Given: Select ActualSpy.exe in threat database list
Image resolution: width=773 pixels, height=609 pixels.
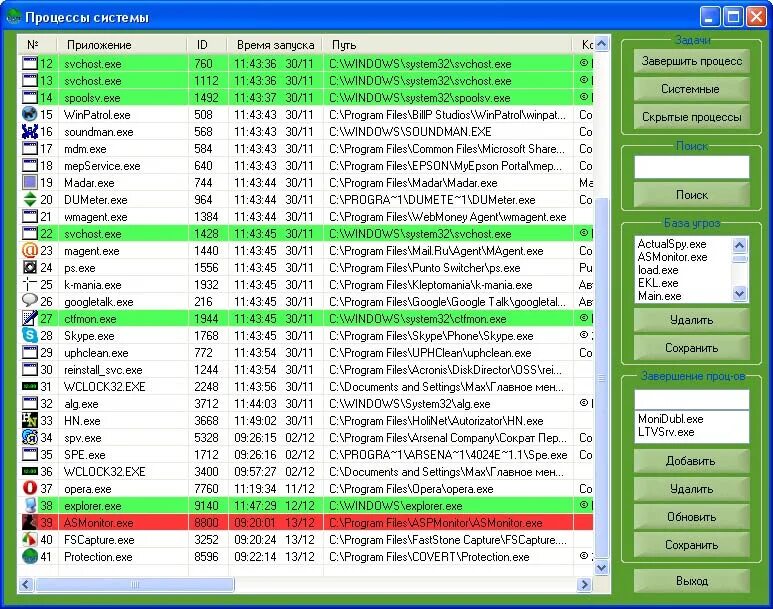Looking at the screenshot, I should (671, 244).
